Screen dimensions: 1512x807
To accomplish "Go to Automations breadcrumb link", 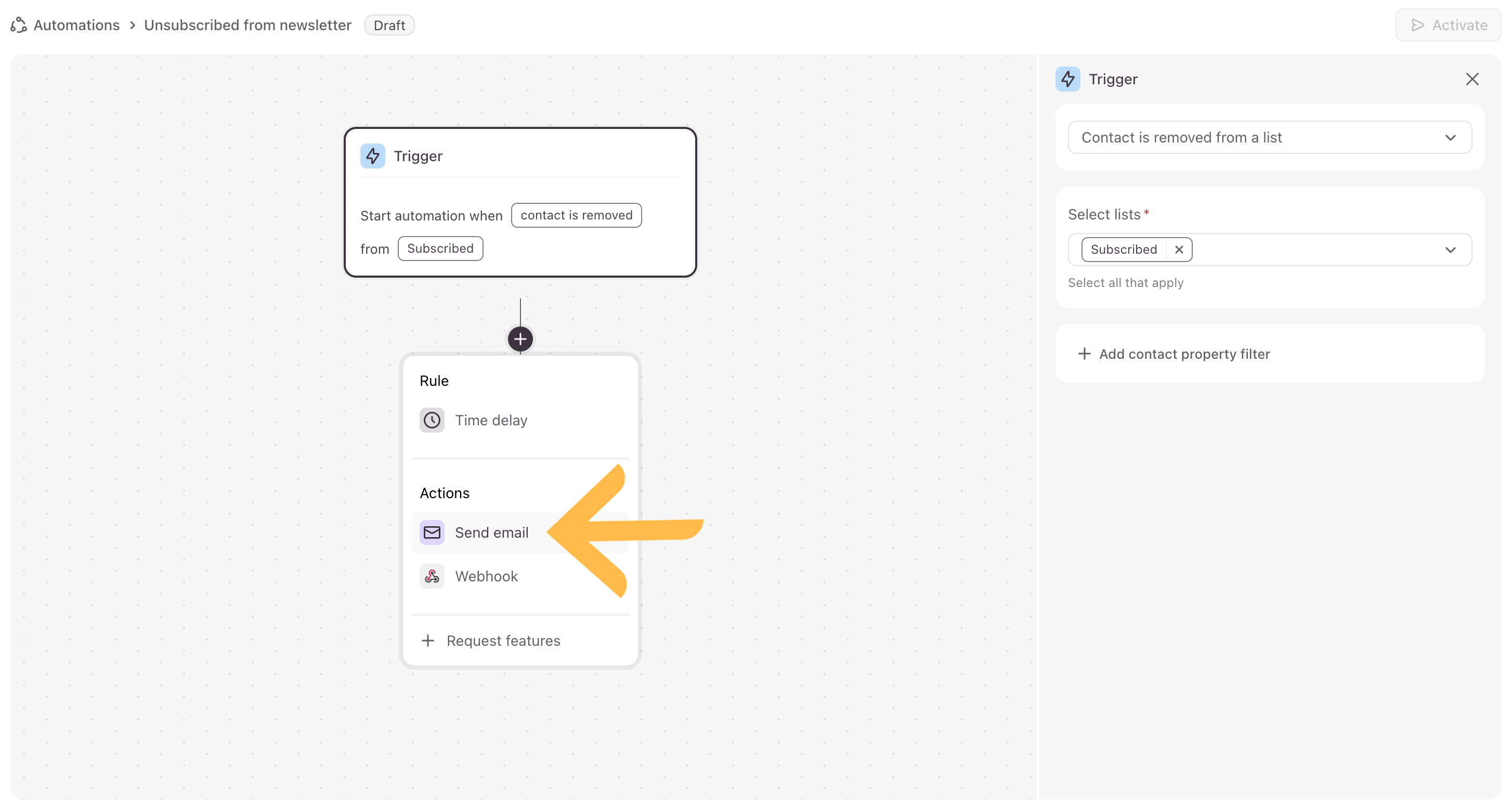I will click(x=76, y=25).
